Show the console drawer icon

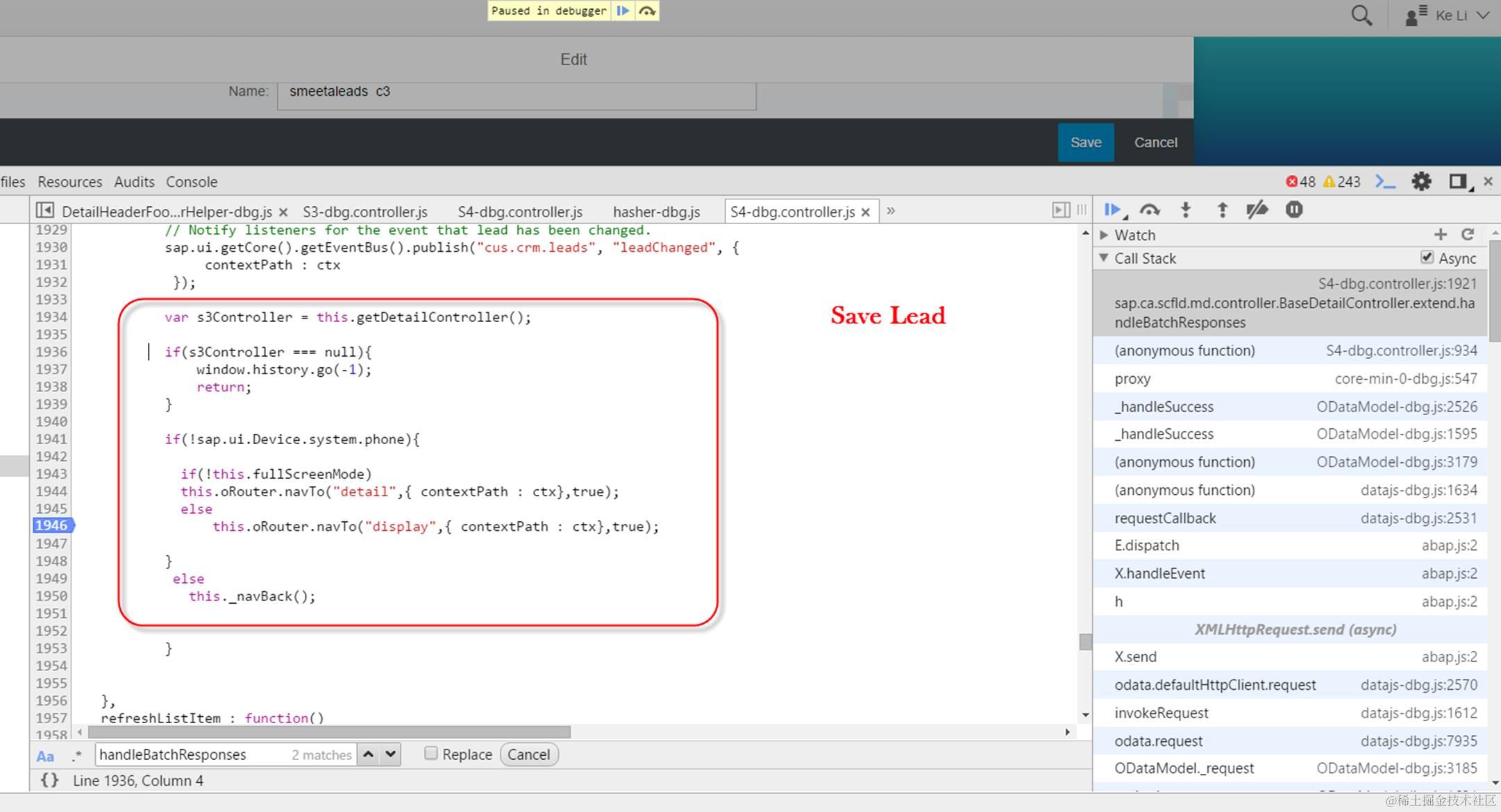point(1385,182)
